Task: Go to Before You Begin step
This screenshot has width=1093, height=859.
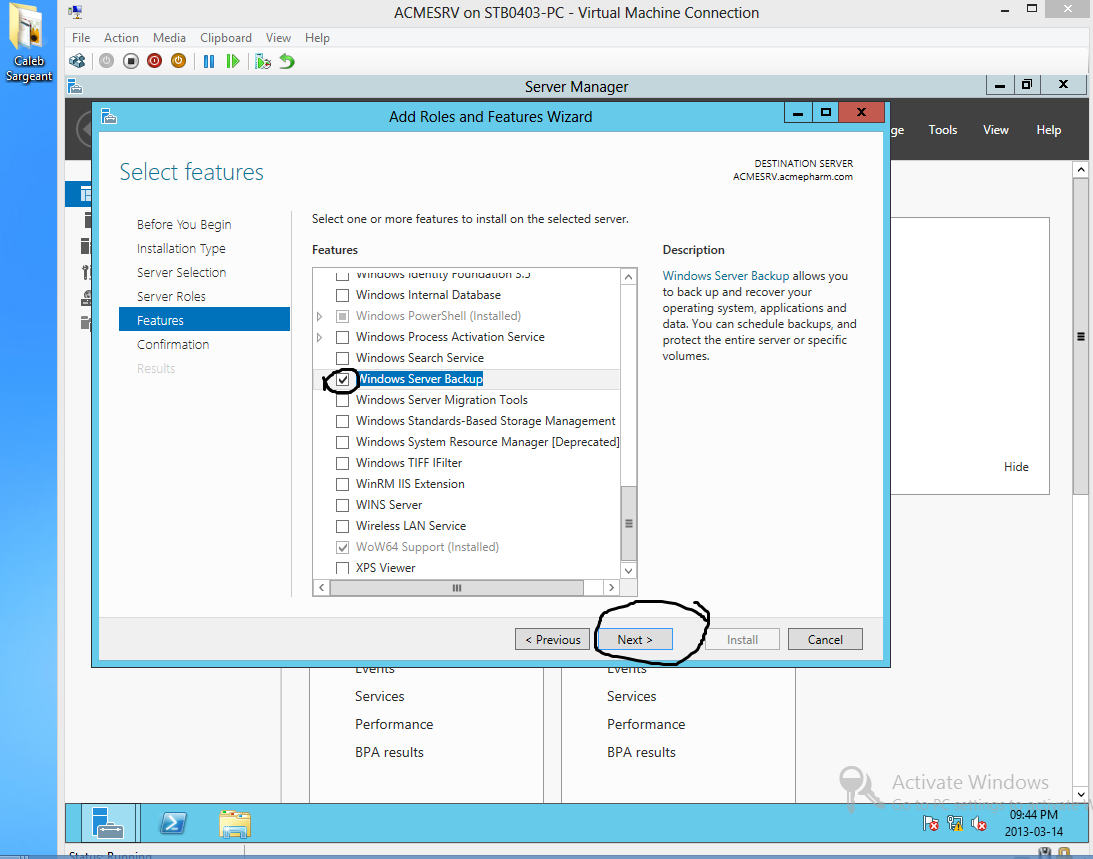Action: (x=184, y=225)
